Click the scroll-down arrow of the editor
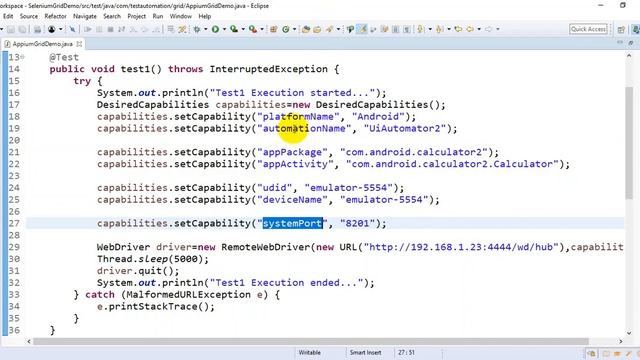Image resolution: width=640 pixels, height=360 pixels. [x=629, y=332]
